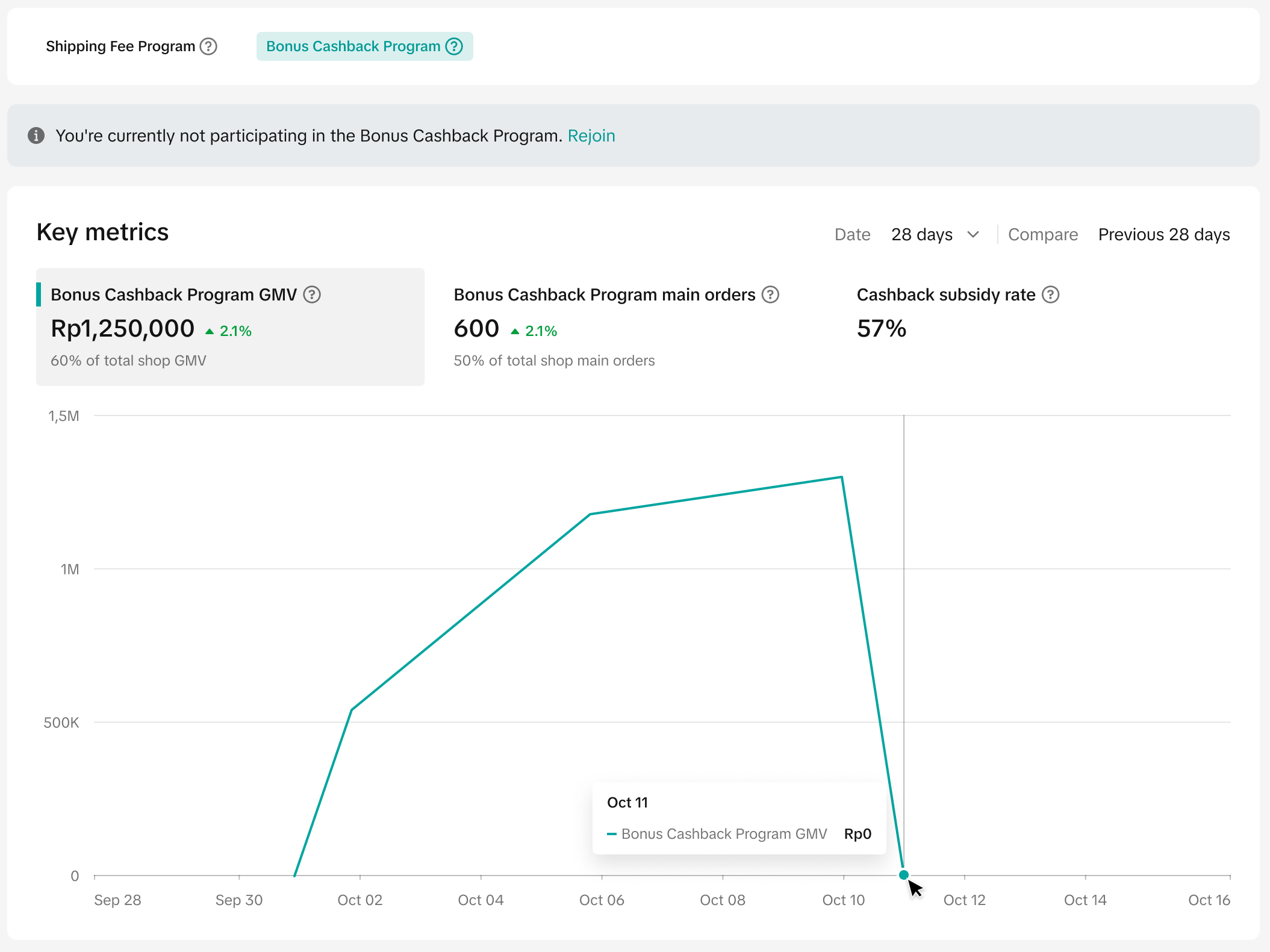Switch to Shipping Fee Program tab
The image size is (1270, 952).
[120, 46]
